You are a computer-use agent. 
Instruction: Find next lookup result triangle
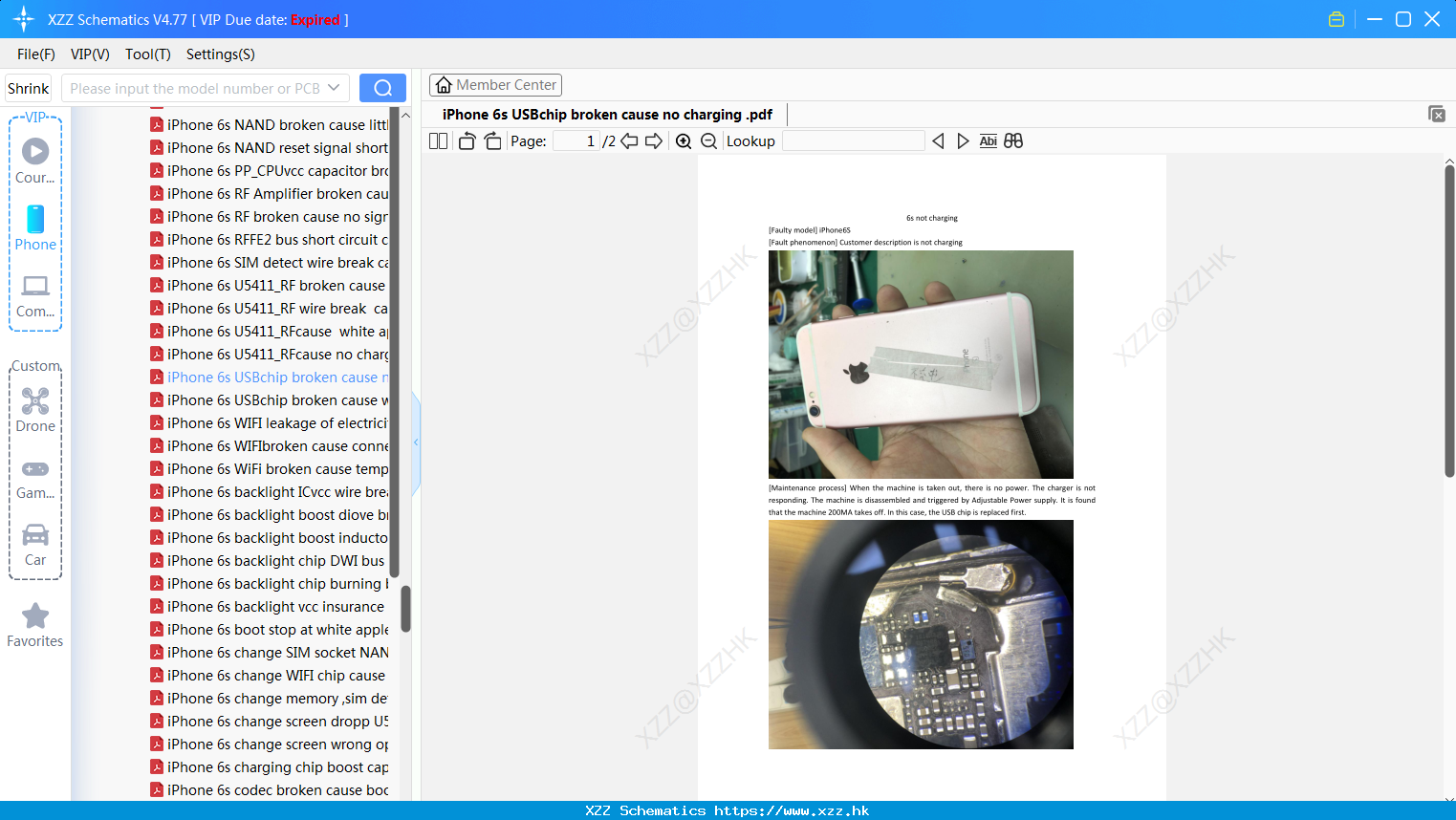click(963, 141)
